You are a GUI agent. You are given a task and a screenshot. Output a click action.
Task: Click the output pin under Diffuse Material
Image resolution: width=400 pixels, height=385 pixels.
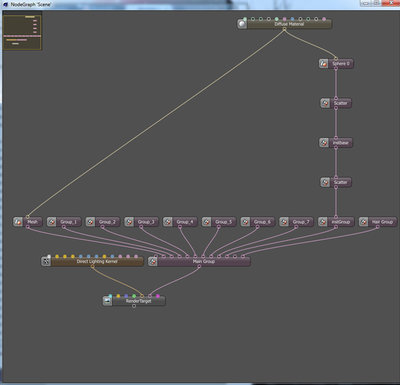pyautogui.click(x=284, y=29)
